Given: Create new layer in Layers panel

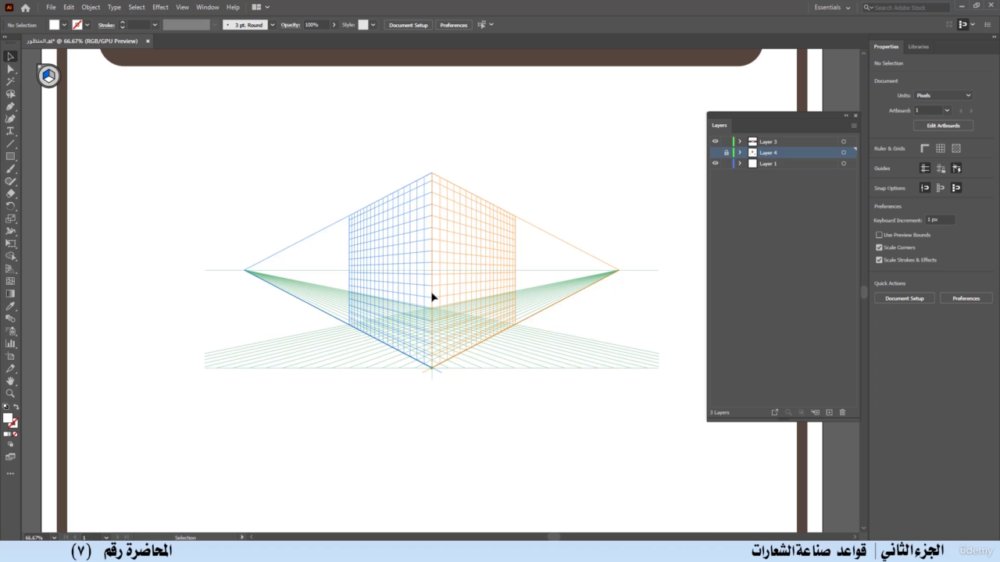Looking at the screenshot, I should click(829, 413).
